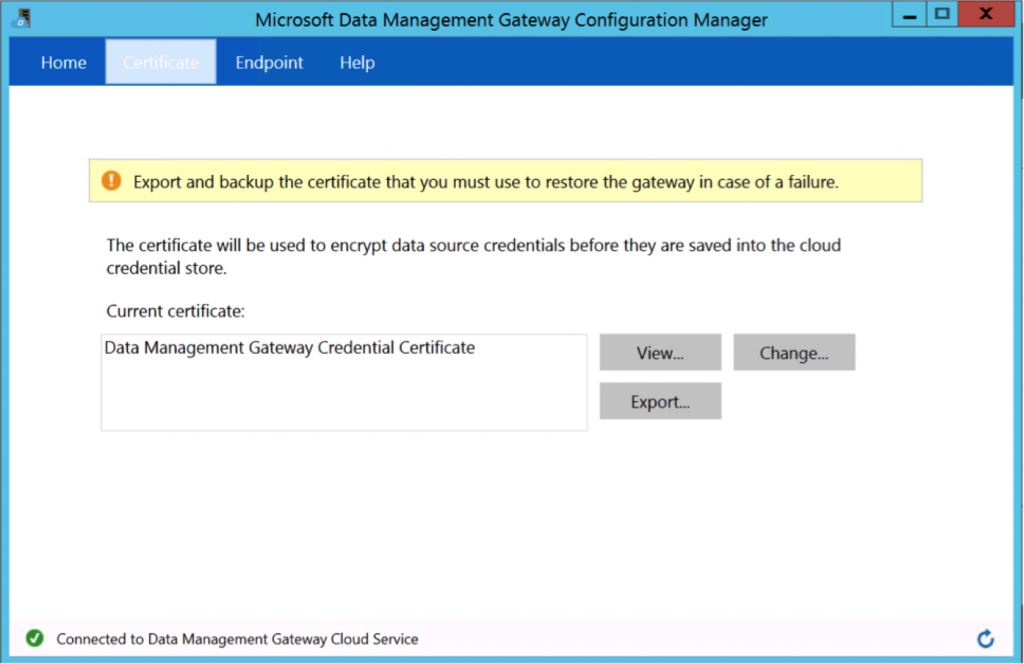Click the gateway app icon in title bar

20,18
